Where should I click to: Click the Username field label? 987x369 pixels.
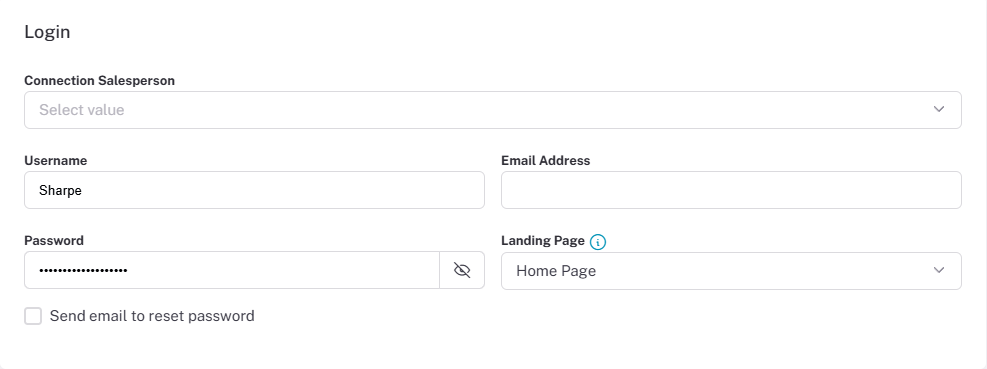[x=55, y=161]
